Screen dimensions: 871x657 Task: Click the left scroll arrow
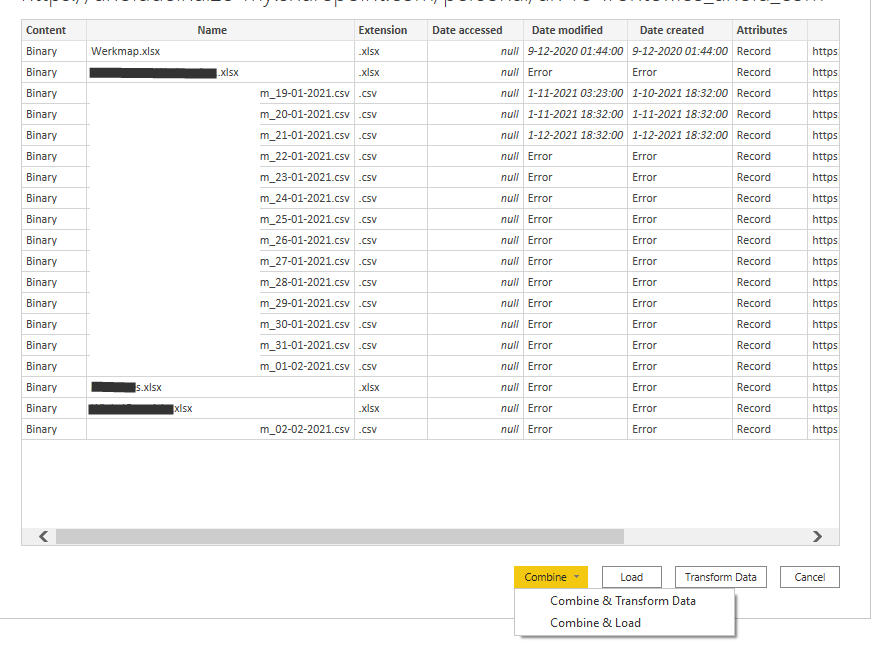(43, 536)
